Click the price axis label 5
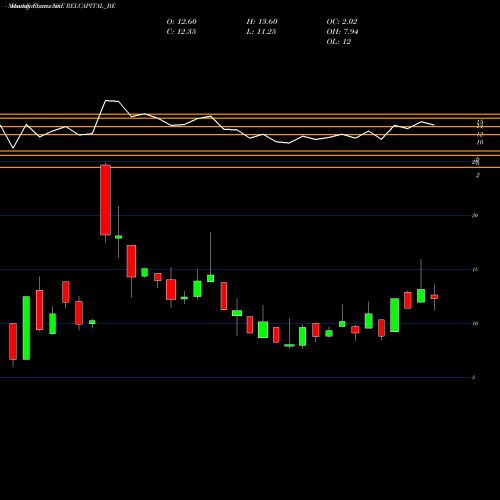Viewport: 500px width, 500px height. click(473, 378)
